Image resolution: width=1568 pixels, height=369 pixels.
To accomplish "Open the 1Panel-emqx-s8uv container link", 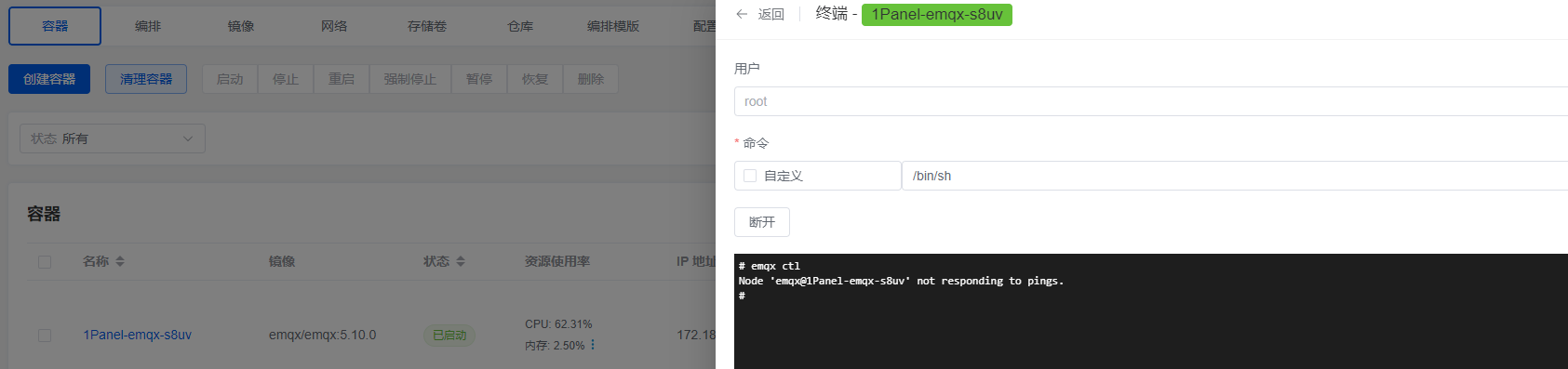I will tap(138, 335).
